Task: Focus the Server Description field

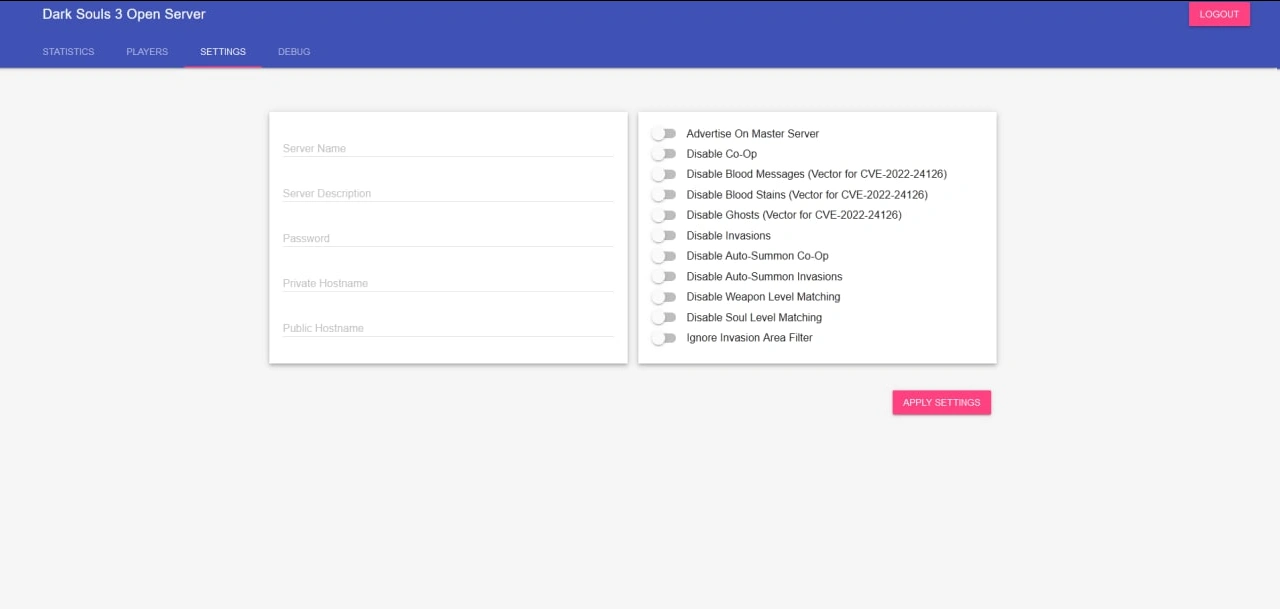Action: [x=447, y=193]
